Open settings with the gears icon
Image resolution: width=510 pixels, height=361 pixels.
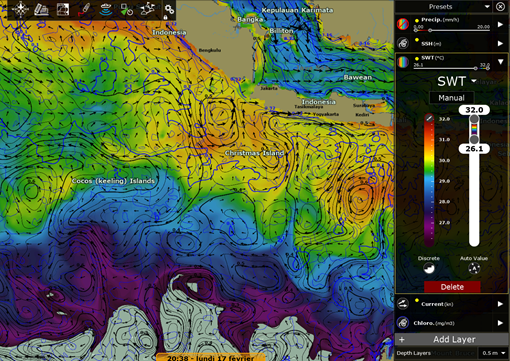click(x=169, y=10)
